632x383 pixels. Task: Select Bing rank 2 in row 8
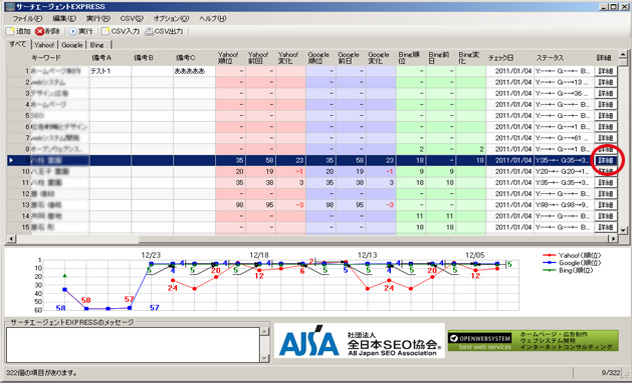411,149
